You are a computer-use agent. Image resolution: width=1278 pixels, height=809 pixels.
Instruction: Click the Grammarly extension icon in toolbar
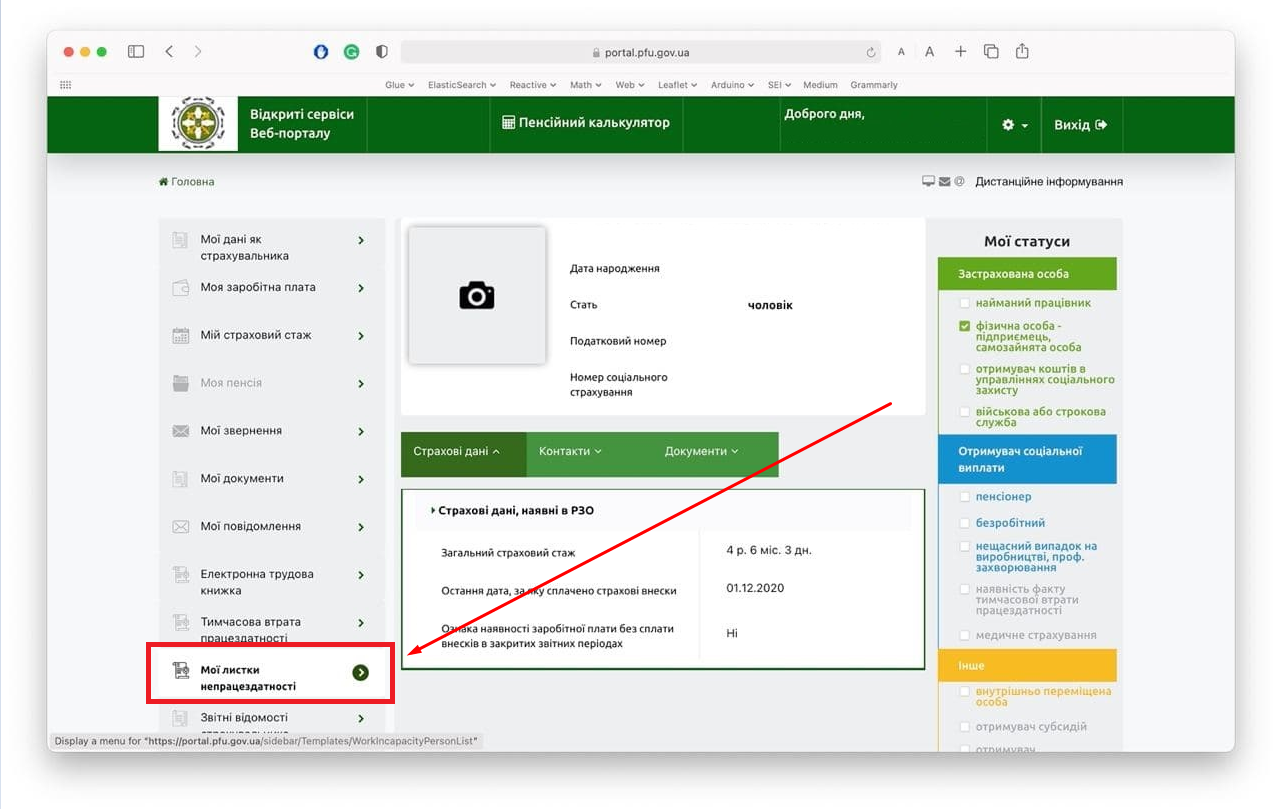[x=351, y=52]
